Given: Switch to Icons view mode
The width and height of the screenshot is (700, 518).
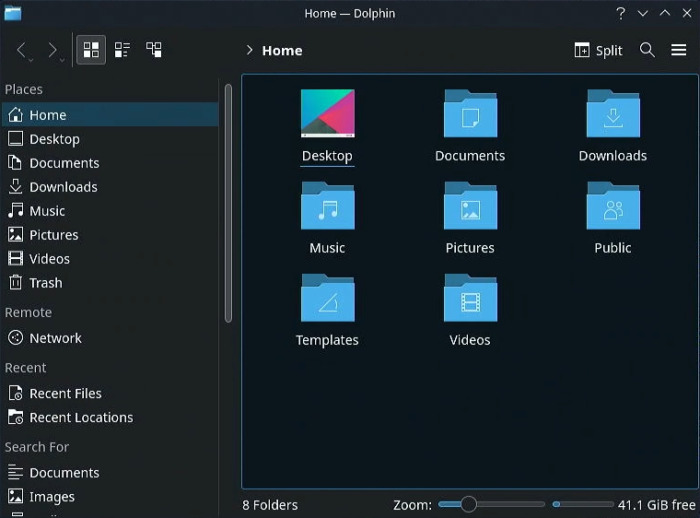Looking at the screenshot, I should 91,50.
